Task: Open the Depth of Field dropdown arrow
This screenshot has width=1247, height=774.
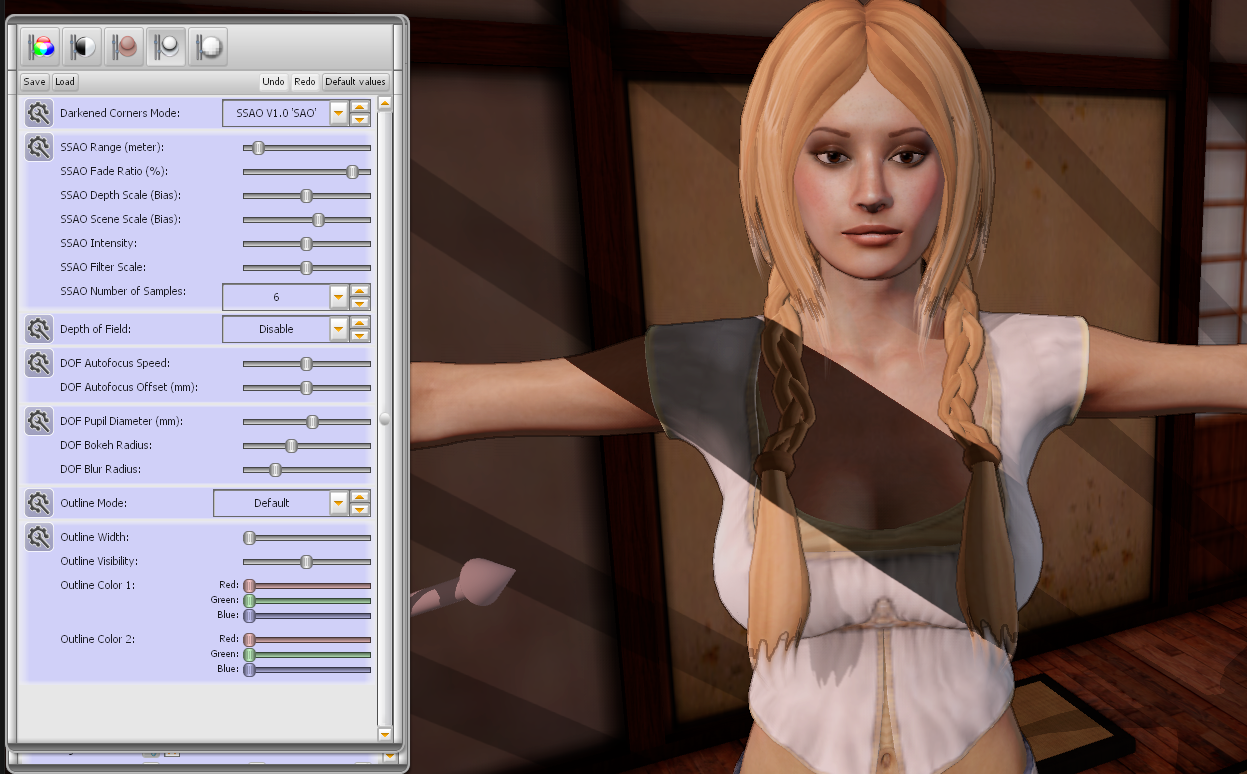Action: (339, 329)
